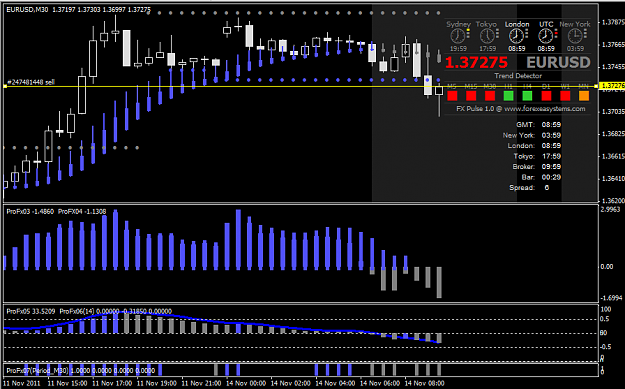Click the New York analog clock icon
This screenshot has height=389, width=625.
click(x=575, y=37)
